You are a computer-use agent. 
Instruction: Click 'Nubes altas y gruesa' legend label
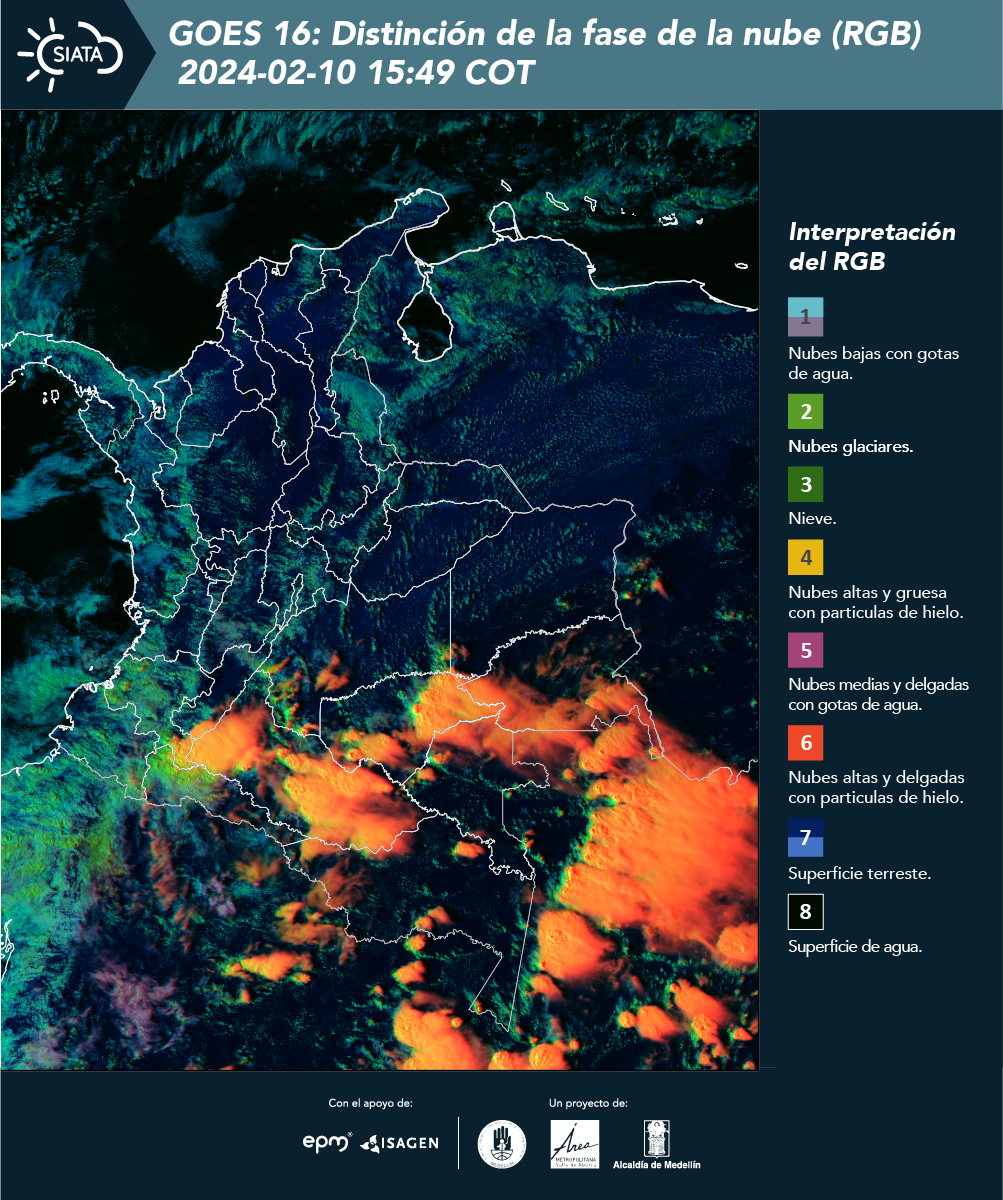(x=875, y=602)
